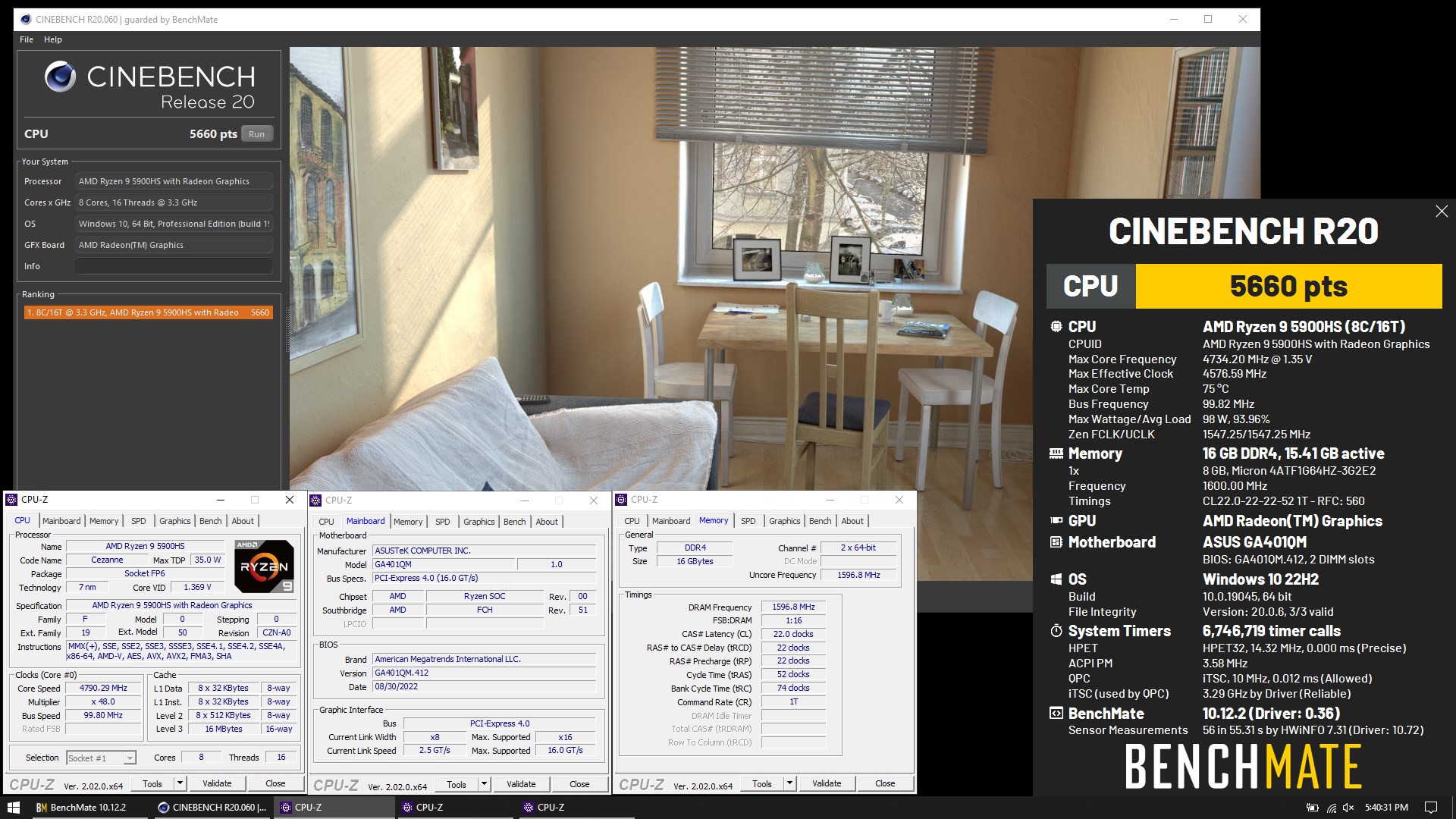Click the Max TDP value 35.0 W

click(x=207, y=560)
